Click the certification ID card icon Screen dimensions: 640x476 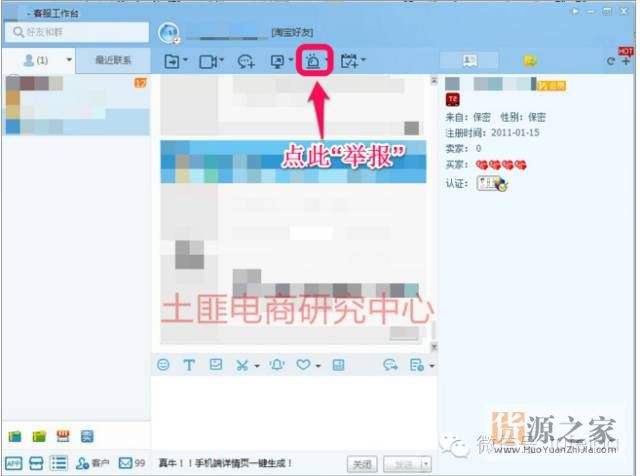(x=491, y=184)
